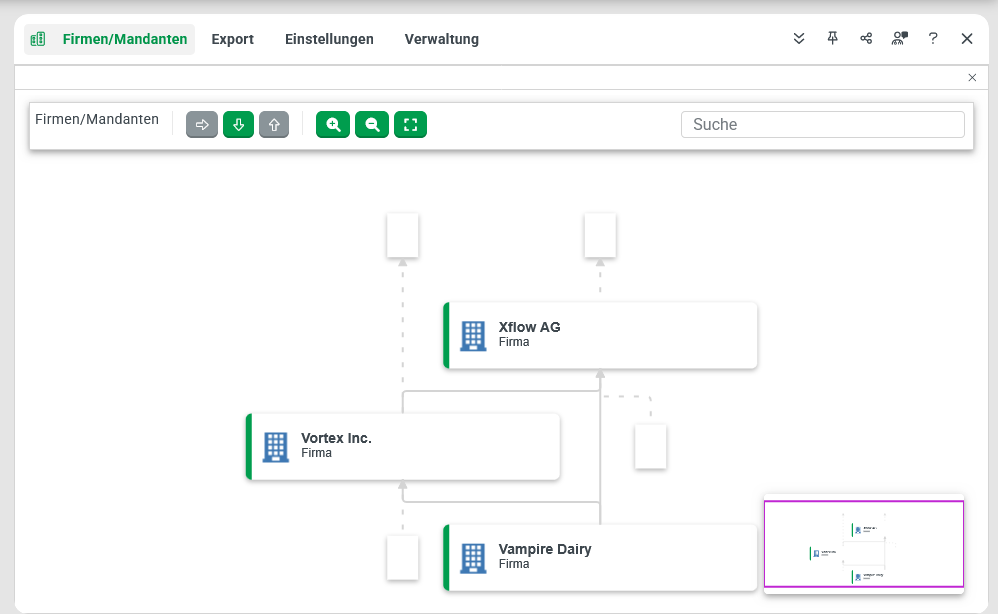Screen dimensions: 998x614
Task: Zoom in on the company diagram
Action: [333, 125]
